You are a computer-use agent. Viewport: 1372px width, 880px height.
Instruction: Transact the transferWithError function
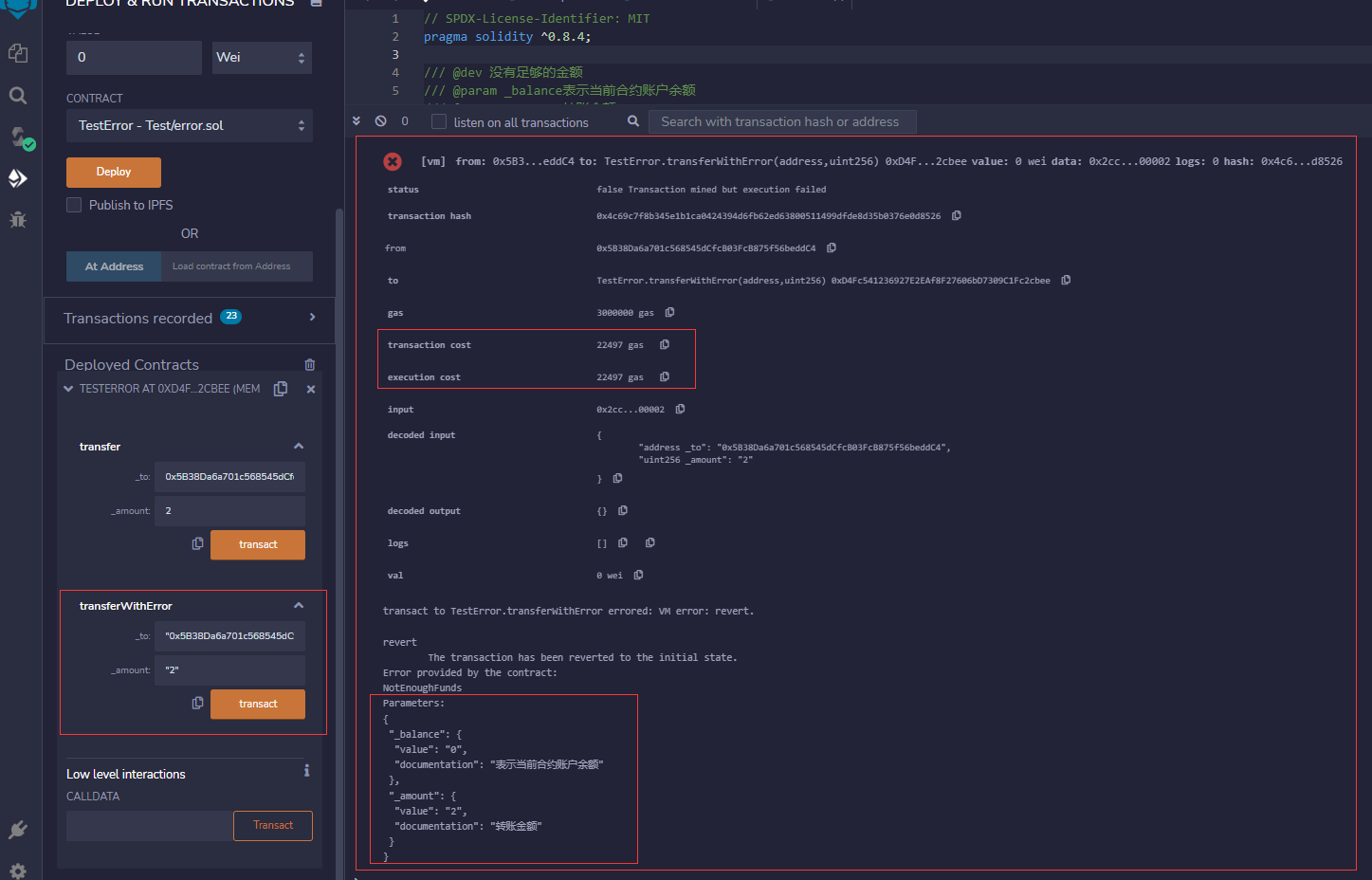[x=257, y=704]
